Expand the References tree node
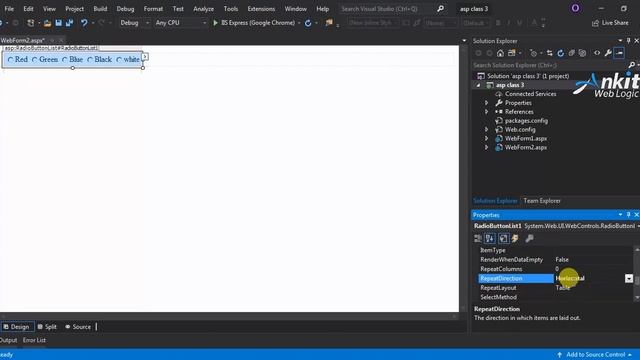This screenshot has height=360, width=640. pyautogui.click(x=487, y=112)
